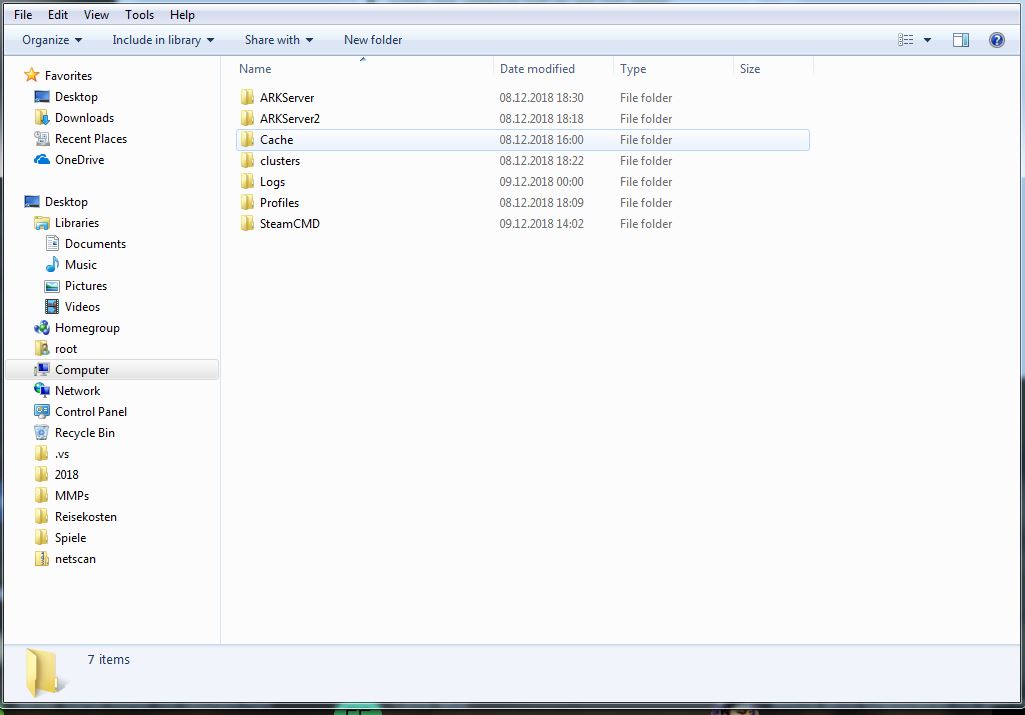Open the Reisekosten folder in sidebar
Viewport: 1025px width, 715px height.
point(86,516)
